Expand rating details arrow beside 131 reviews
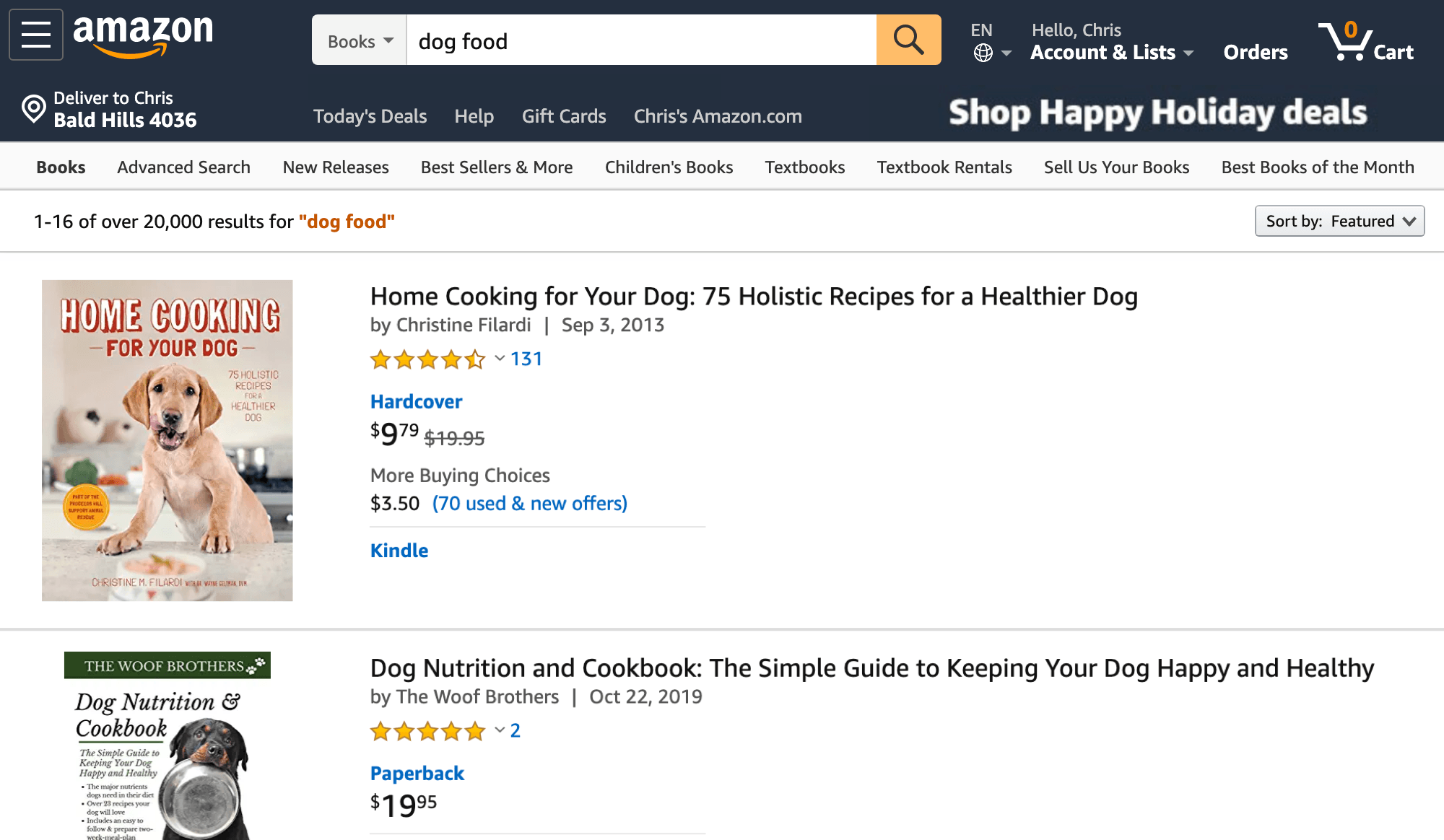1444x840 pixels. click(x=500, y=359)
